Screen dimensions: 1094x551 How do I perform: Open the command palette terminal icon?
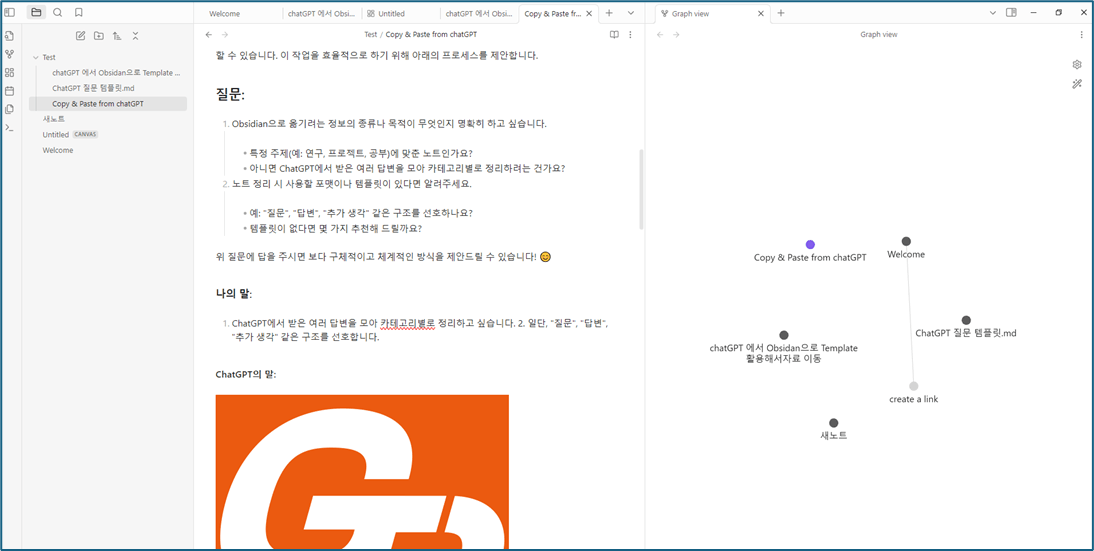tap(10, 128)
